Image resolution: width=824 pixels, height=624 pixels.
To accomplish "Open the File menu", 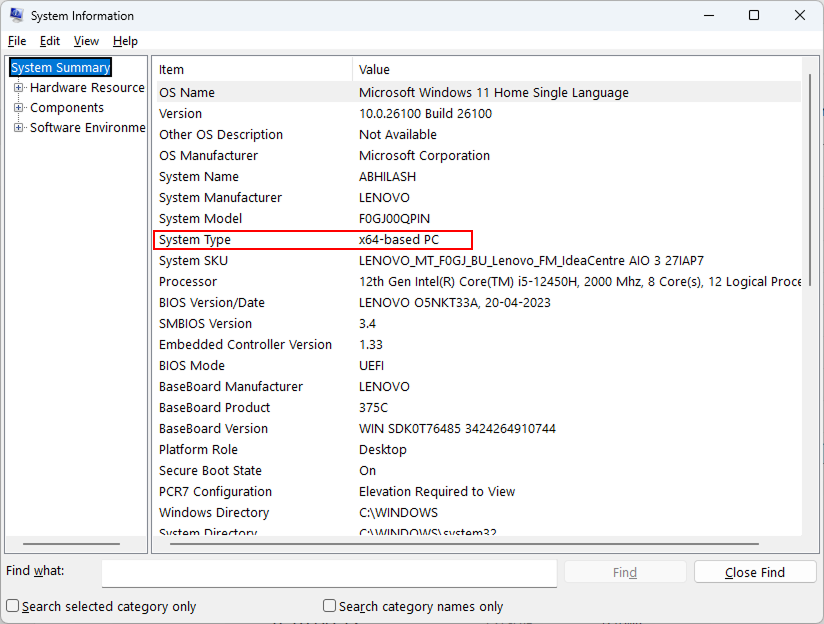I will [17, 41].
